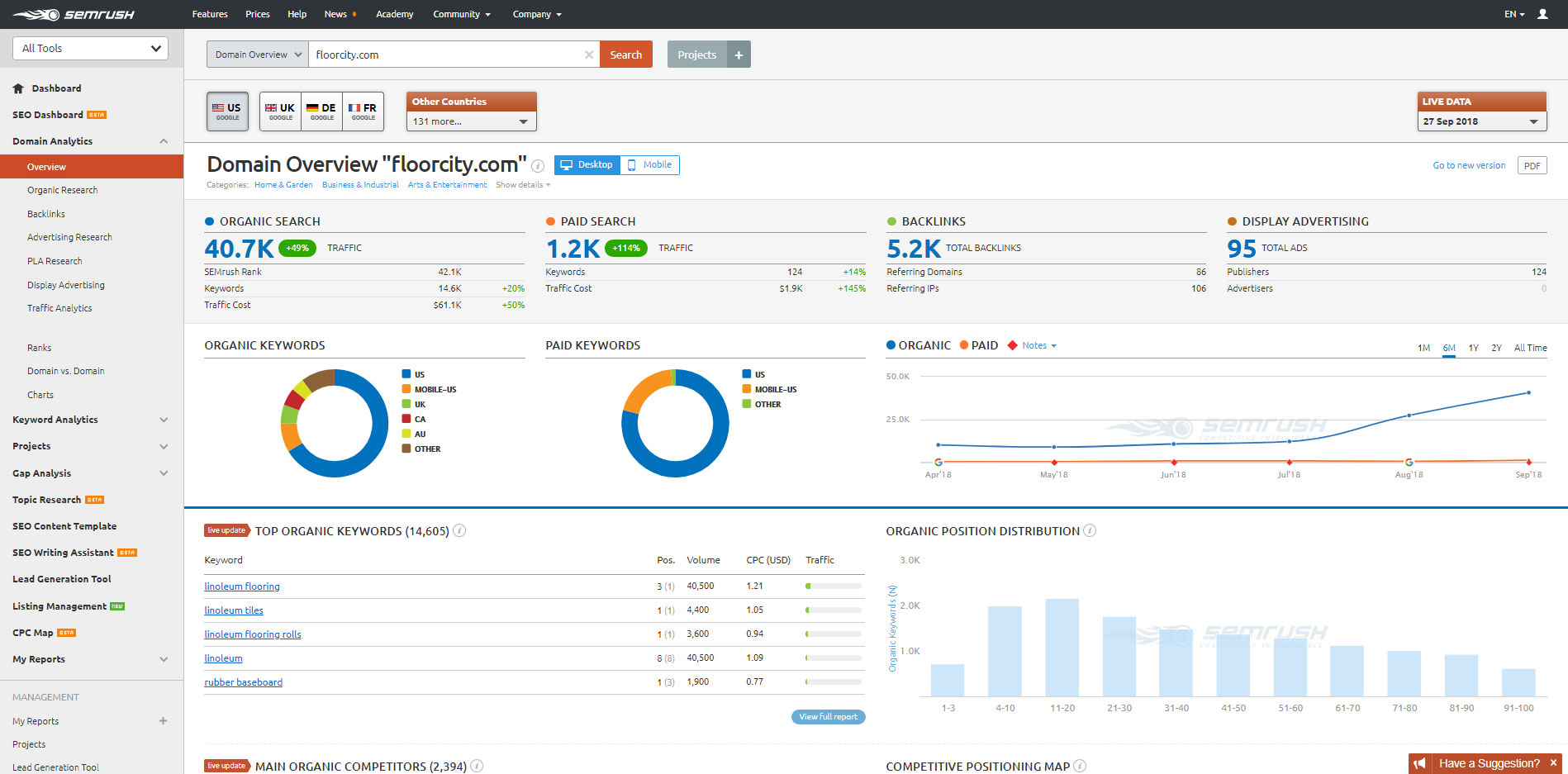Viewport: 1568px width, 774px height.
Task: Export overview as PDF
Action: click(1532, 166)
